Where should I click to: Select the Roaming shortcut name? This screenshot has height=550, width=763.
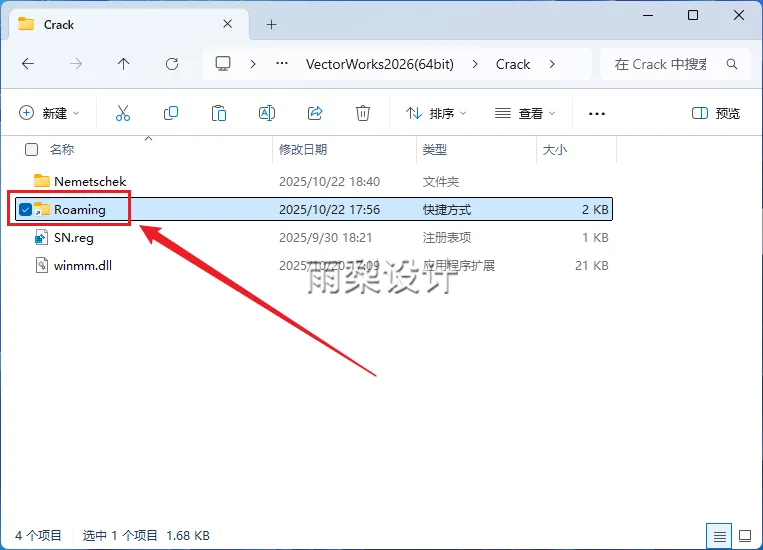80,210
